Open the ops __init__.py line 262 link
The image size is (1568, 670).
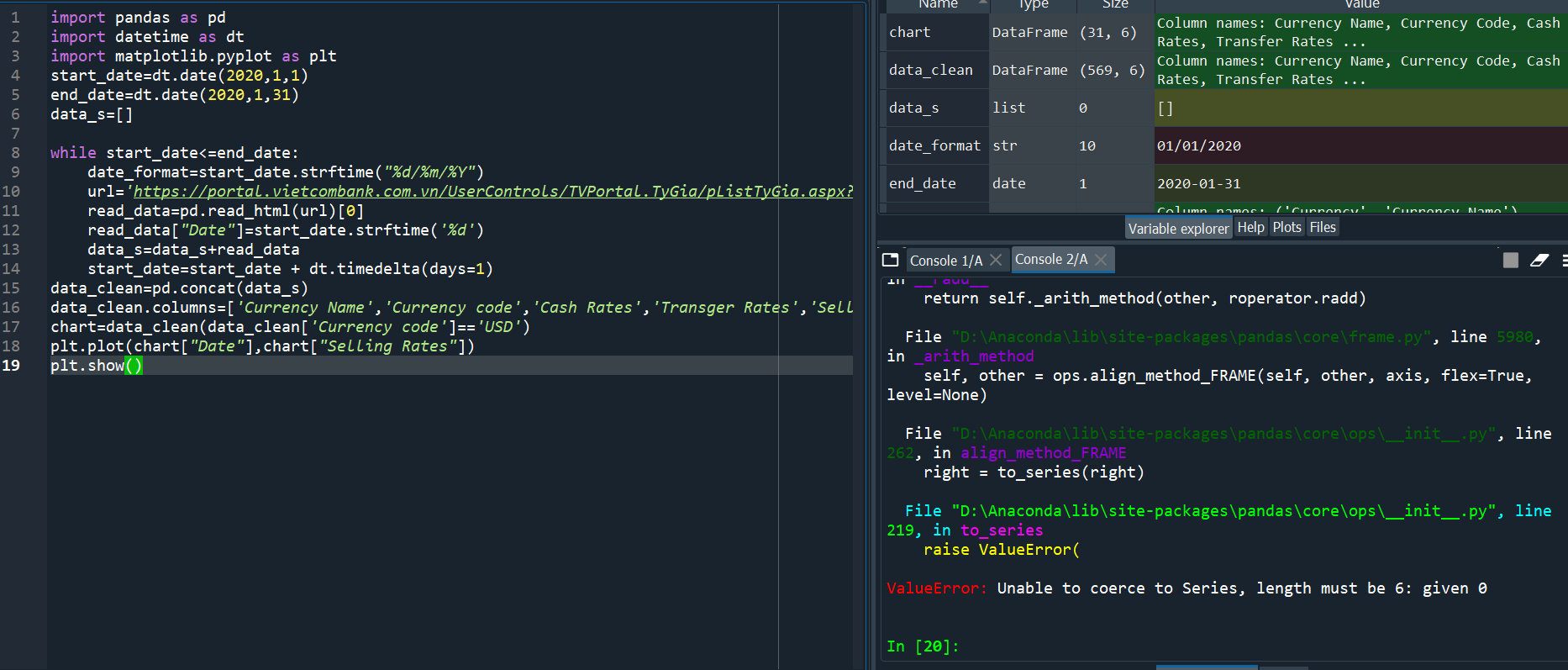click(1223, 434)
